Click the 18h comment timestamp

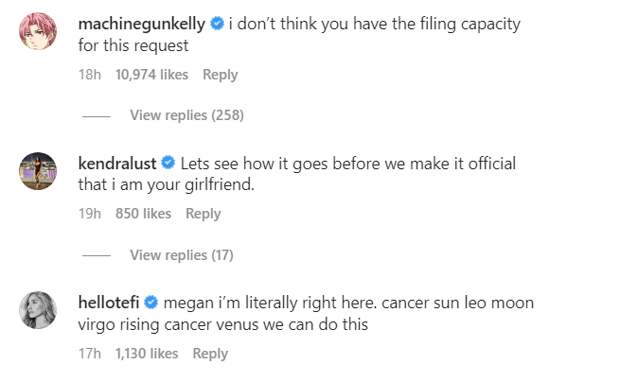[90, 75]
